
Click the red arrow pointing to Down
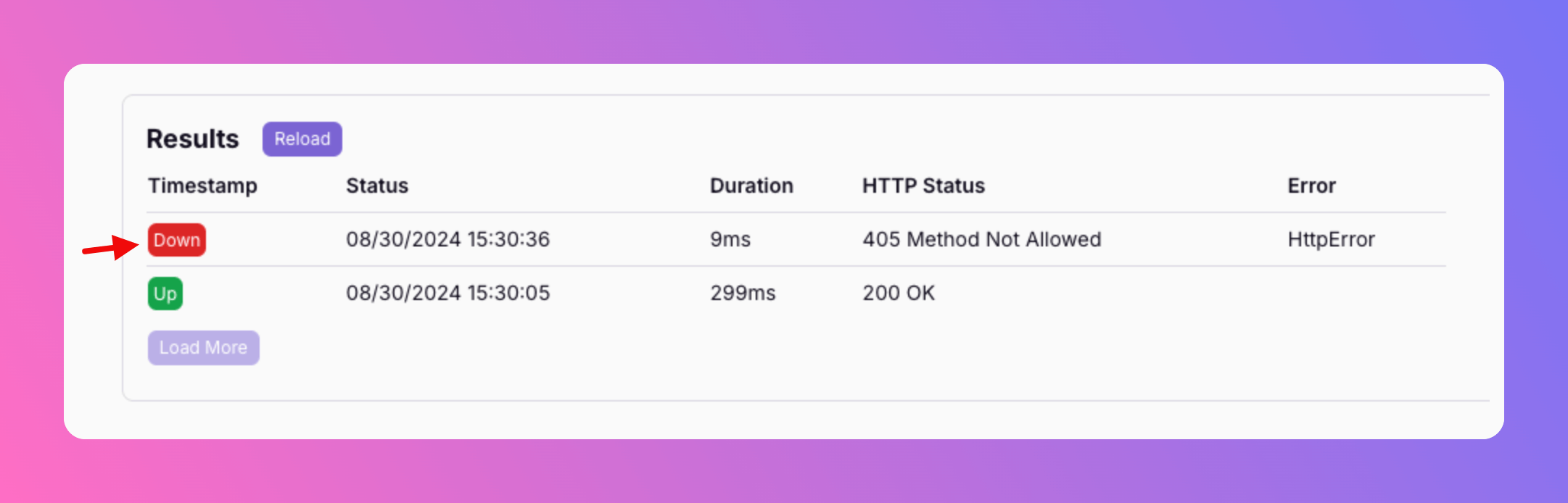pos(110,247)
